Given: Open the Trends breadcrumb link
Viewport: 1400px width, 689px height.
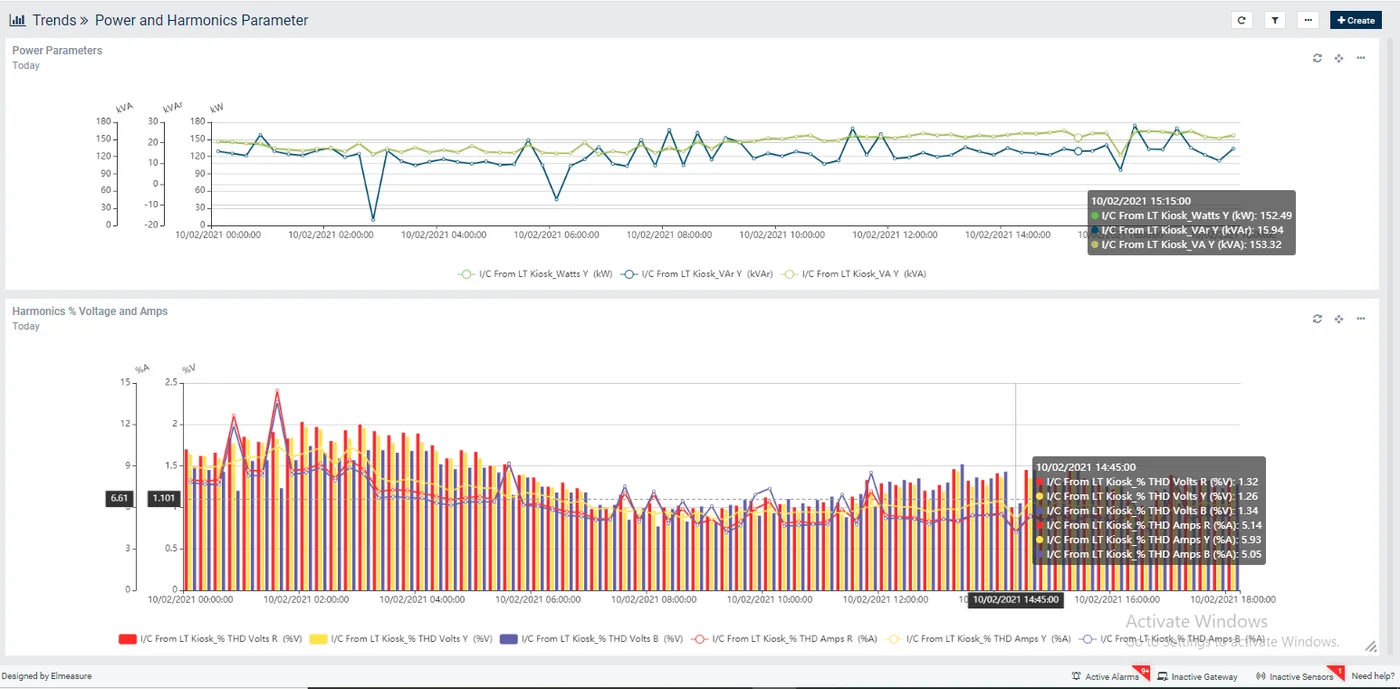Looking at the screenshot, I should pyautogui.click(x=55, y=20).
